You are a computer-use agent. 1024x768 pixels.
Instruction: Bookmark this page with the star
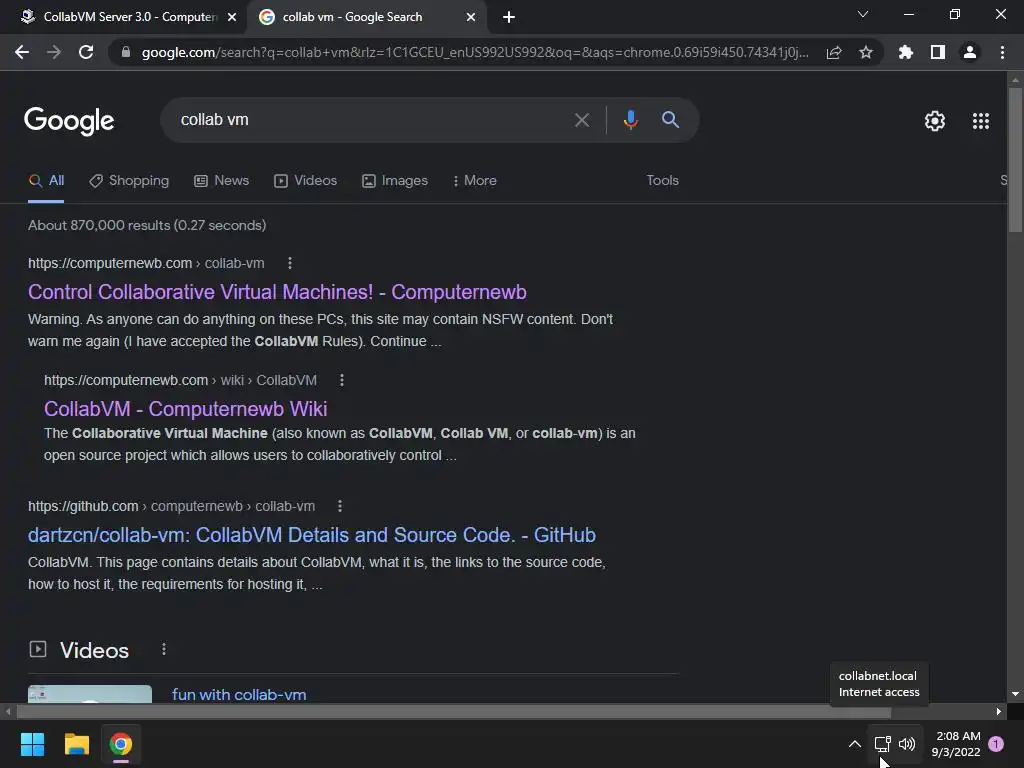tap(866, 52)
